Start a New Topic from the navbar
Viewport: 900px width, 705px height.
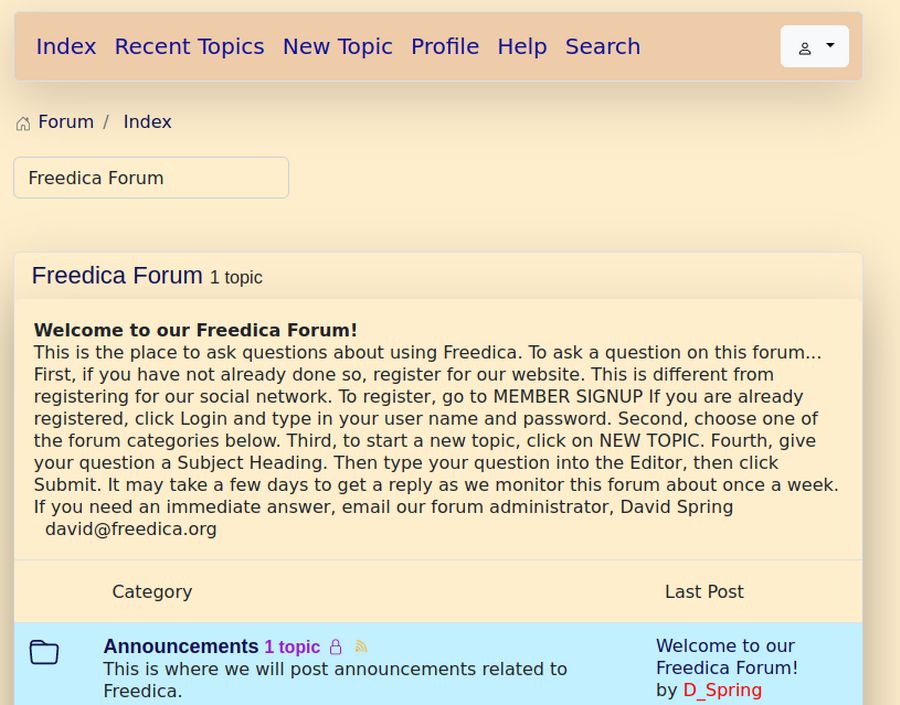[x=337, y=47]
